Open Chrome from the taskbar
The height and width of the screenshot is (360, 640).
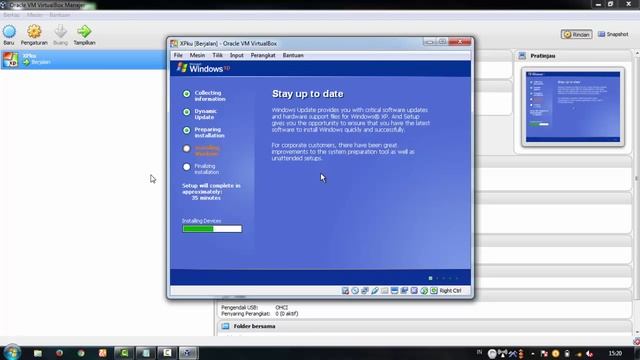click(x=81, y=353)
